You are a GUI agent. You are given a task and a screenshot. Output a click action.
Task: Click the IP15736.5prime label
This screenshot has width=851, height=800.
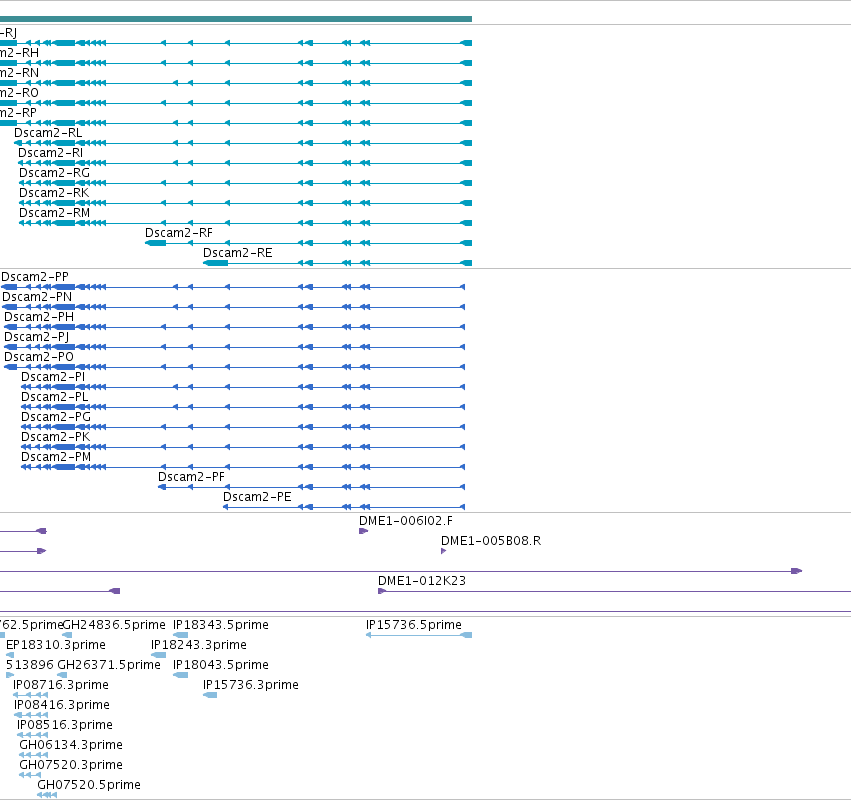414,626
